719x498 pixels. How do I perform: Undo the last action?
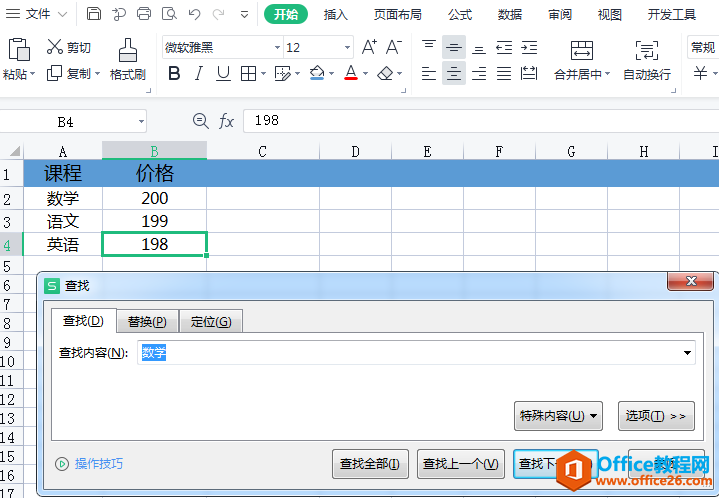194,14
